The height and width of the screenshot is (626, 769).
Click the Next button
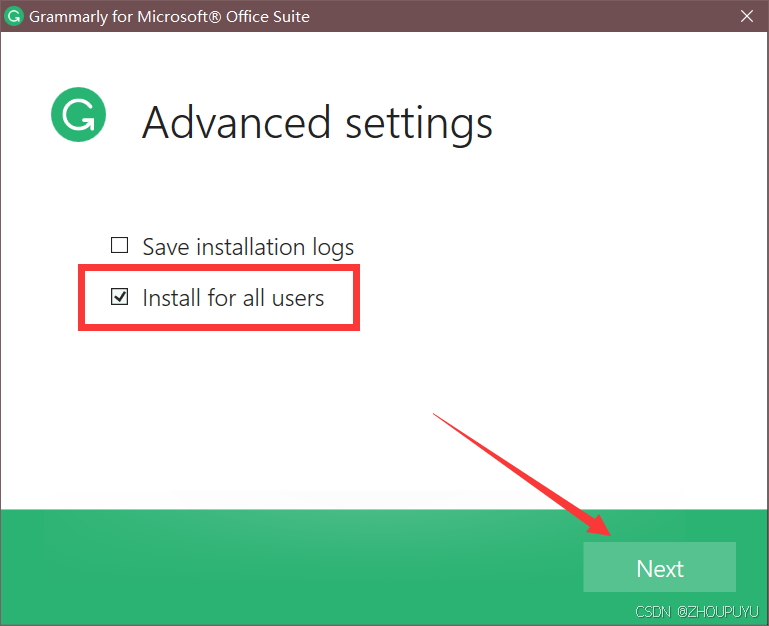click(x=659, y=567)
